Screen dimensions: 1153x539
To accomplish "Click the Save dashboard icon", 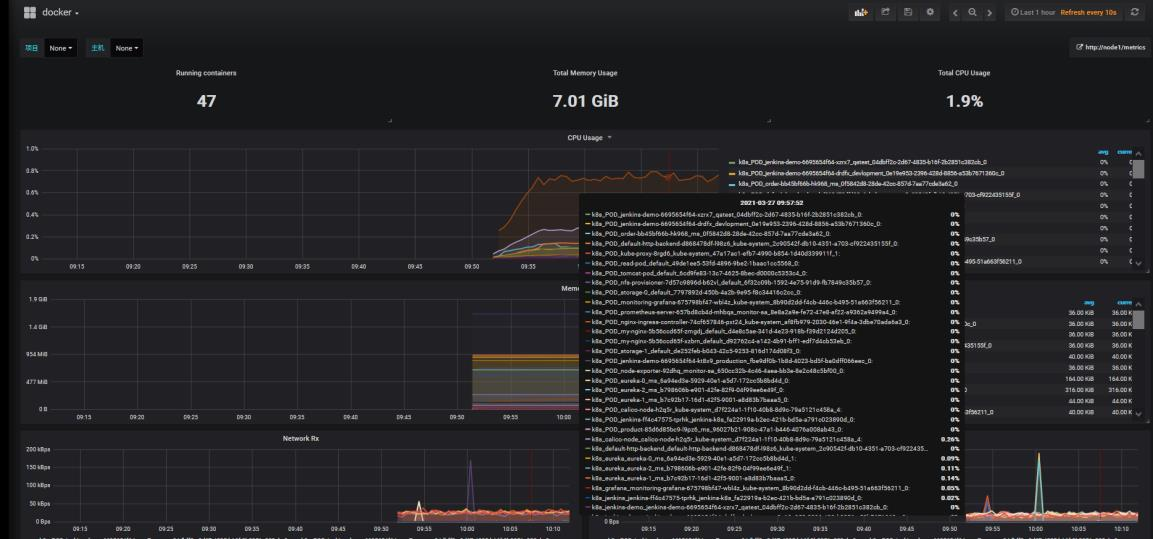I will (908, 13).
